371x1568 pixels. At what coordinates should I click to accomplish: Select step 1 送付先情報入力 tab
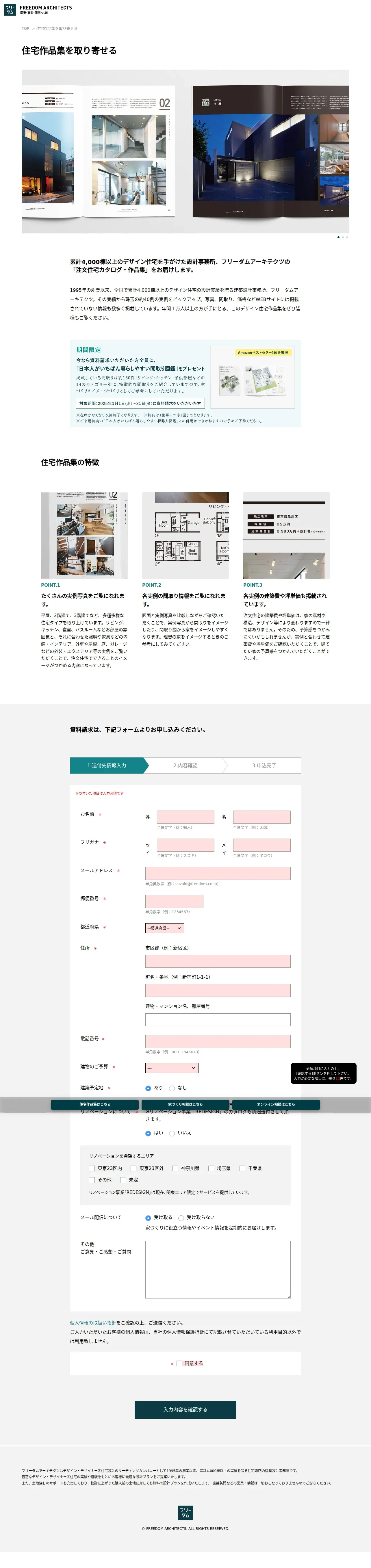tap(109, 765)
